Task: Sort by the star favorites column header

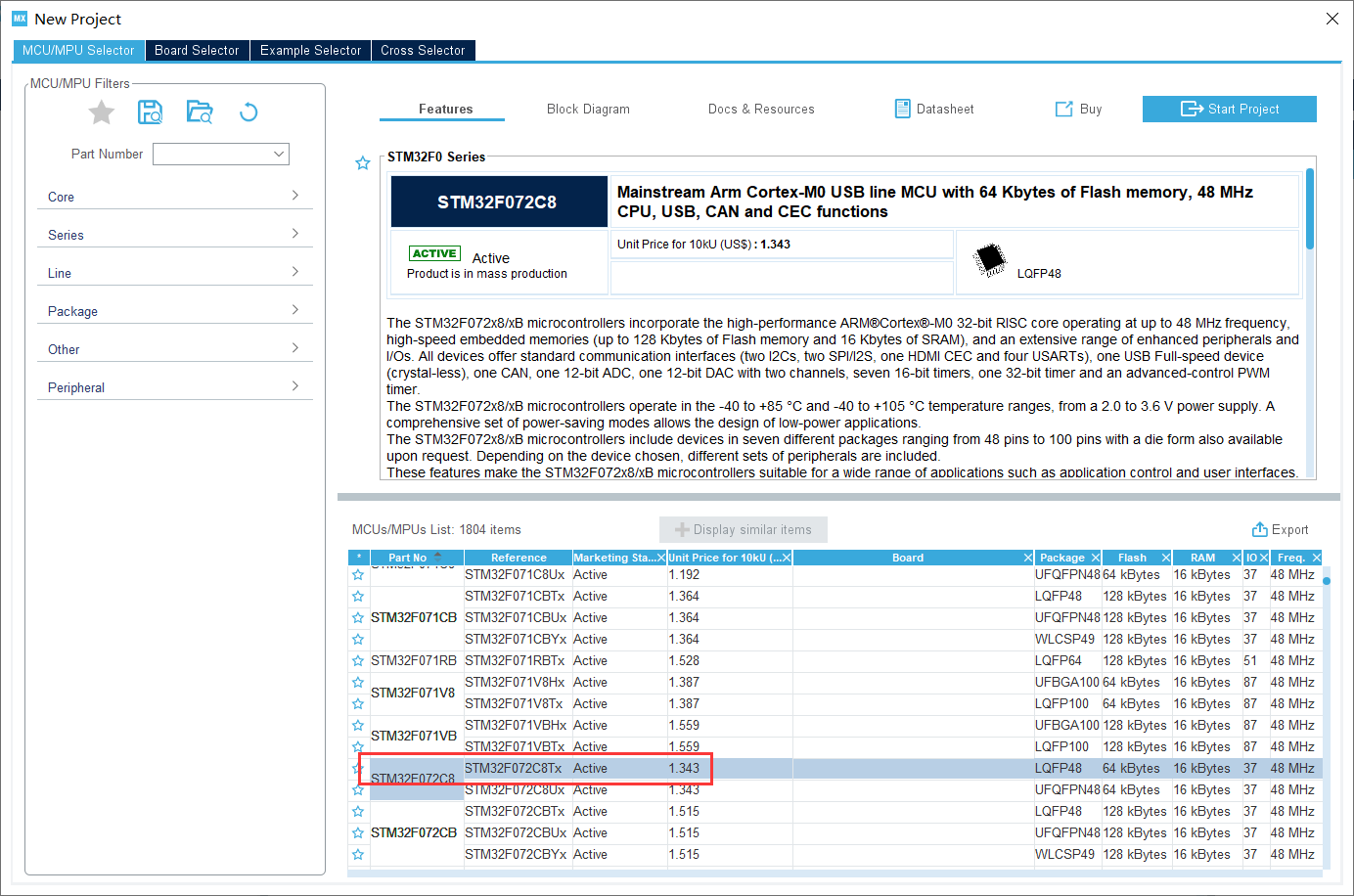Action: 359,558
